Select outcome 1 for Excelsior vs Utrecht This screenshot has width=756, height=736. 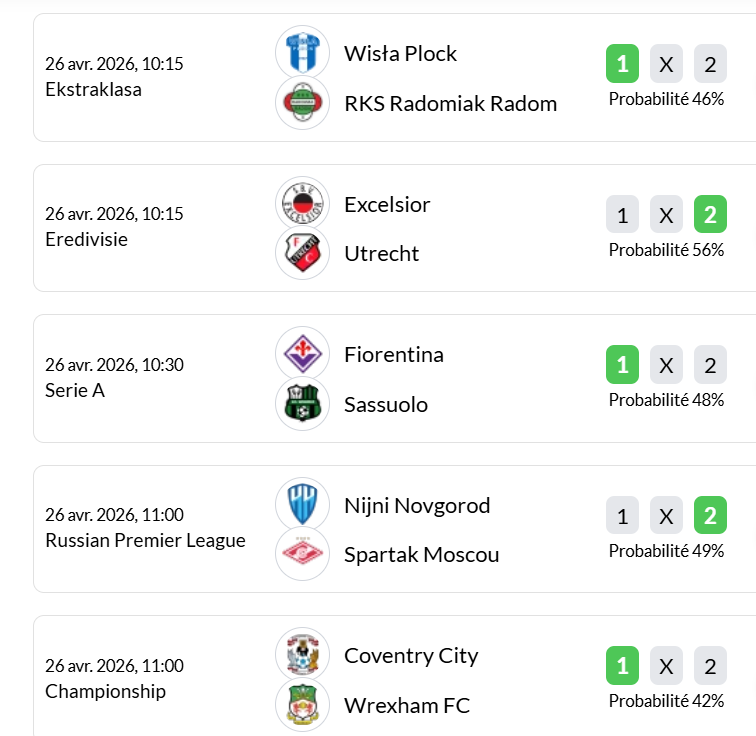click(x=622, y=215)
